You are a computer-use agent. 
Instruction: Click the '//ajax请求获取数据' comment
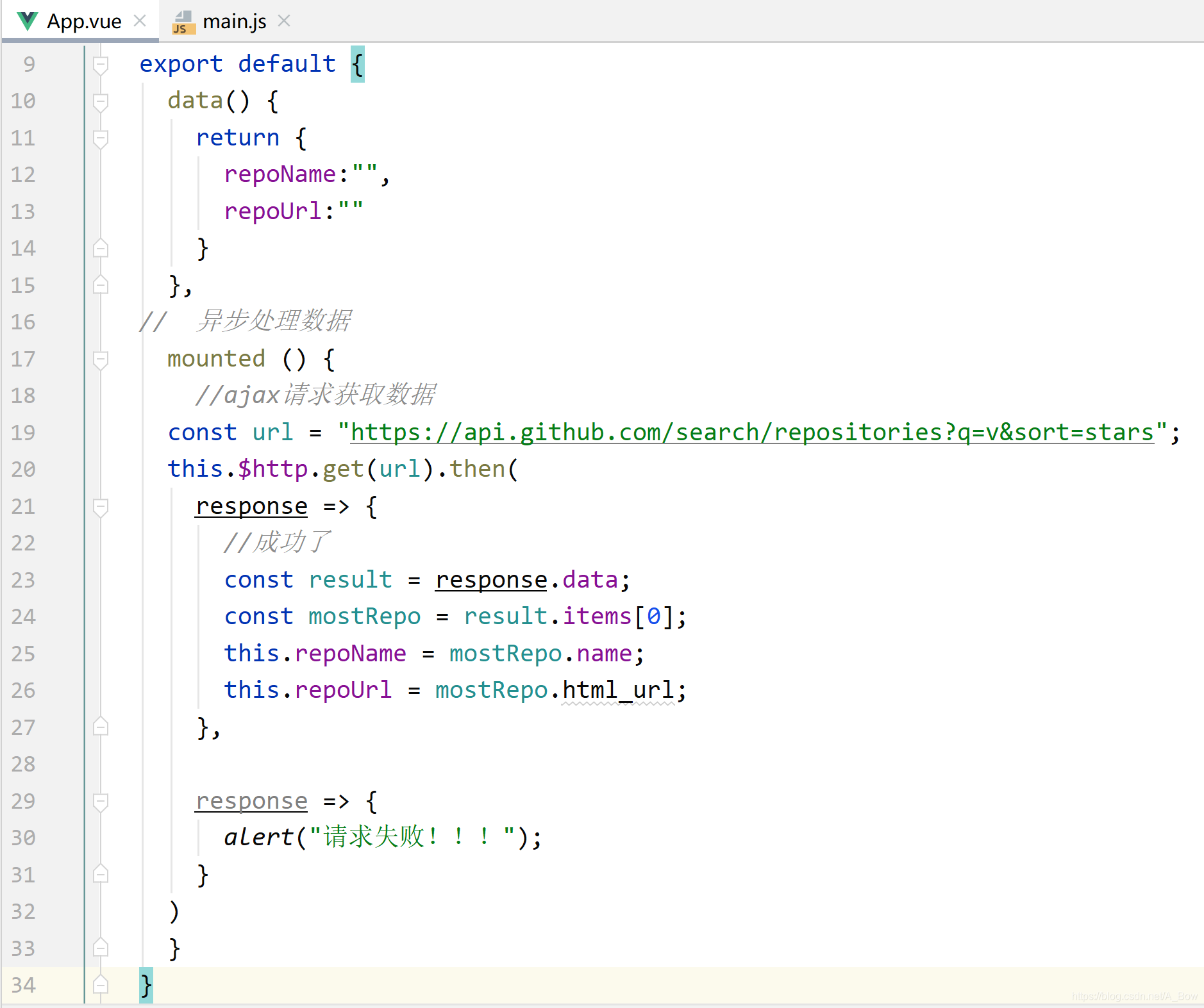point(315,395)
